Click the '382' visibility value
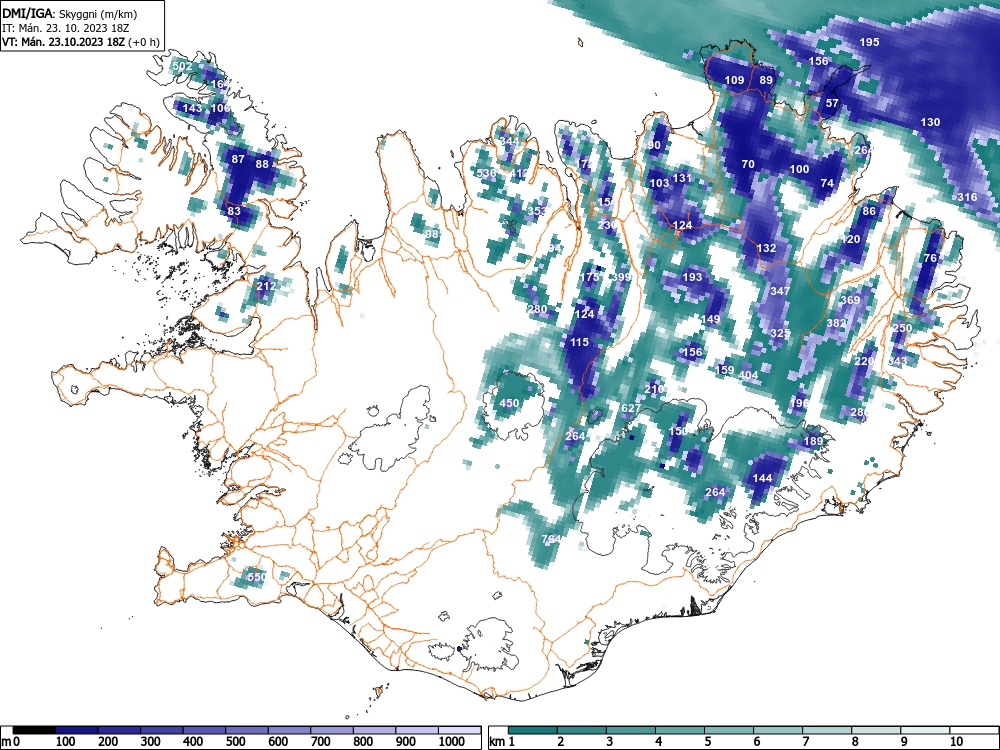The width and height of the screenshot is (1000, 750). click(x=836, y=323)
